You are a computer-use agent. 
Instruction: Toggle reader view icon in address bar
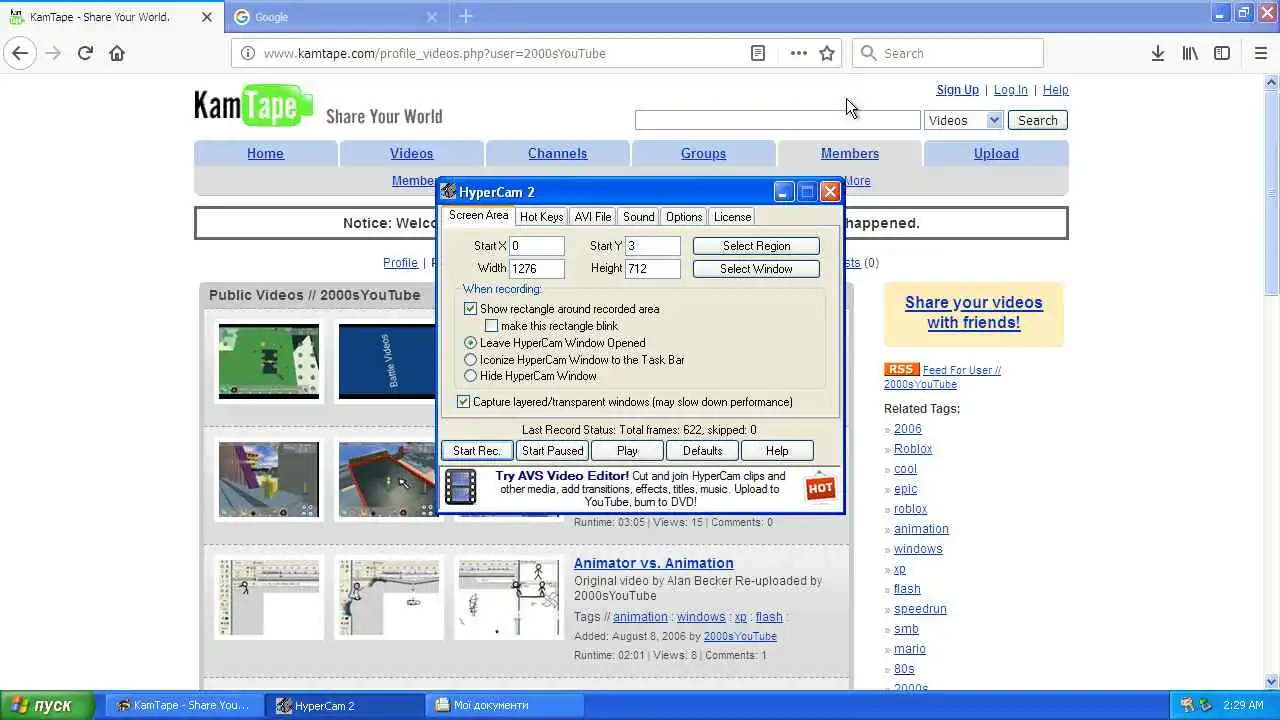coord(758,53)
